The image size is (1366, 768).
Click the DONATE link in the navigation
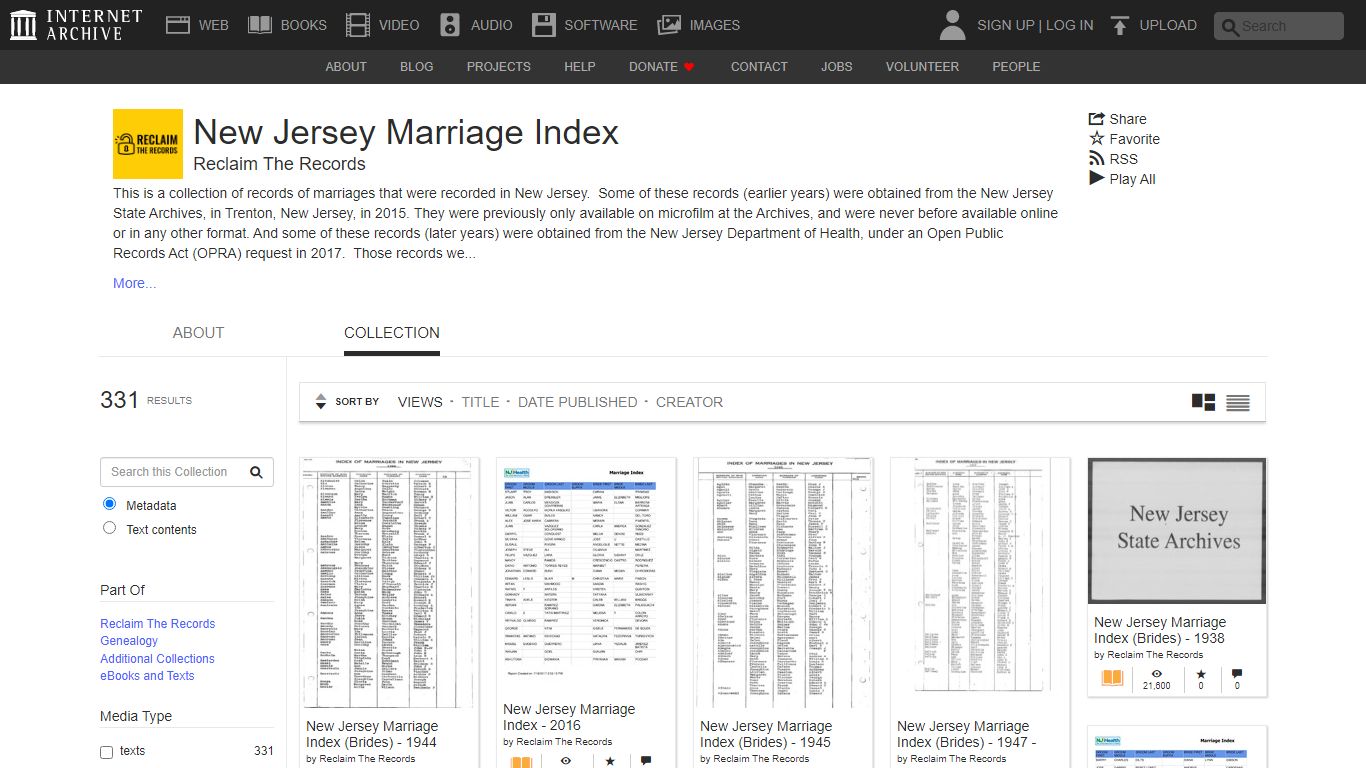(x=653, y=67)
